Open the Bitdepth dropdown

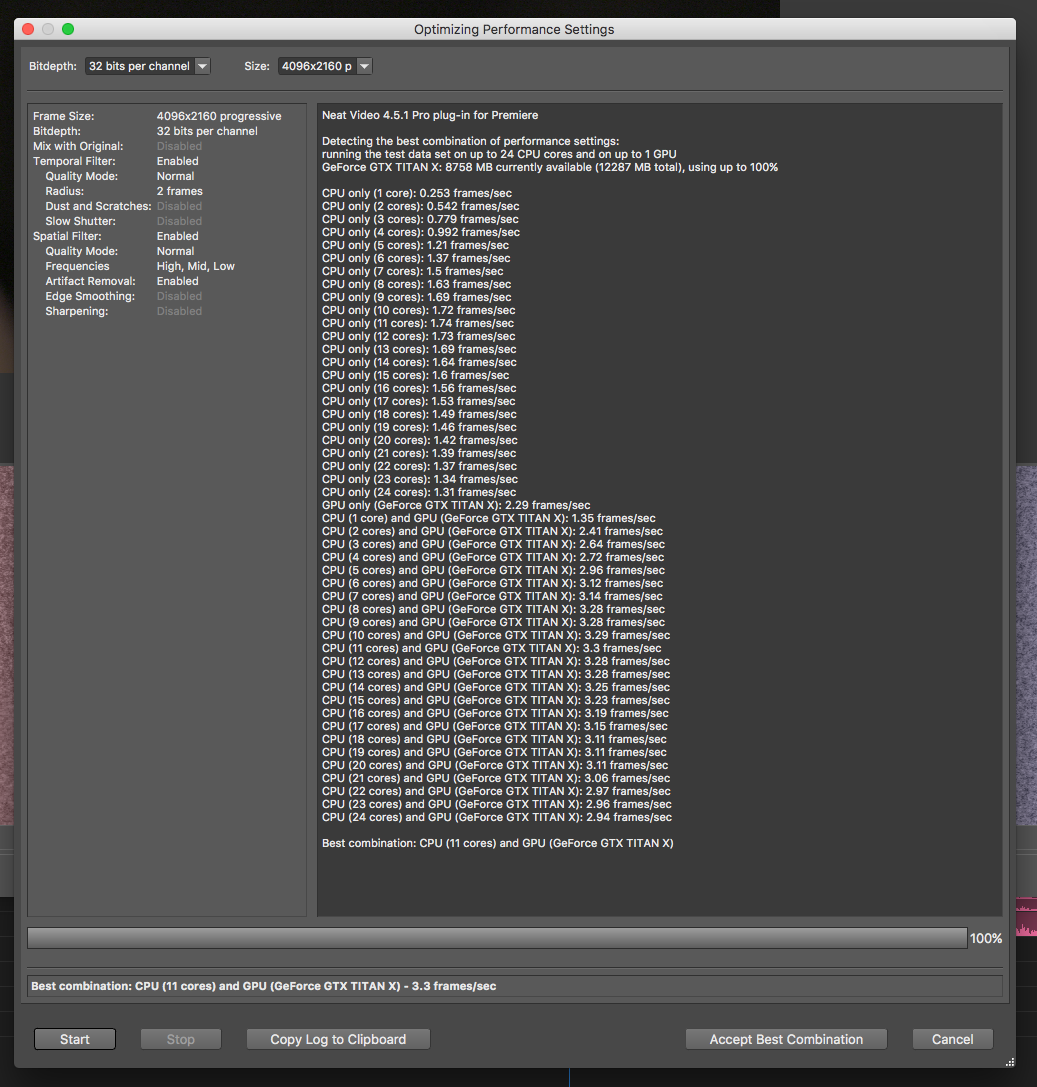pyautogui.click(x=147, y=66)
